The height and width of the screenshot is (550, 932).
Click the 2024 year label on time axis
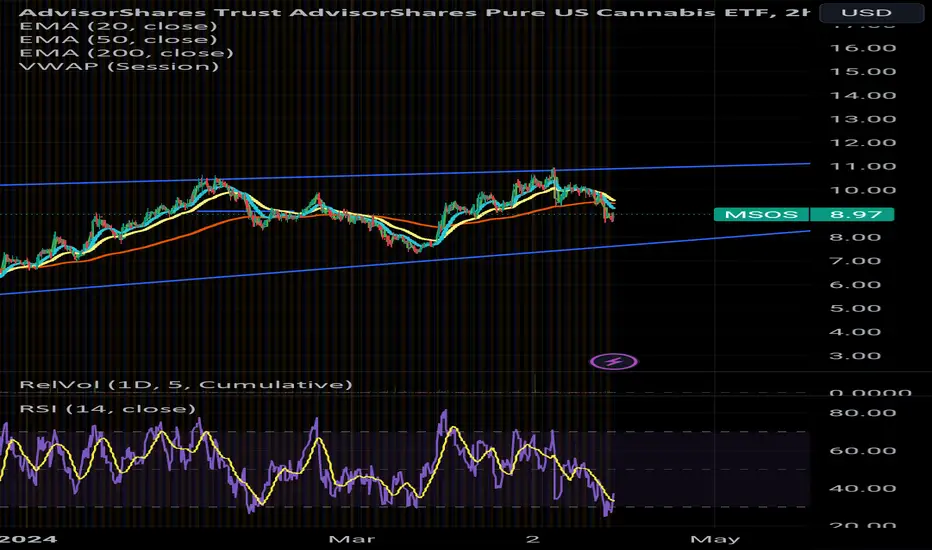[29, 539]
